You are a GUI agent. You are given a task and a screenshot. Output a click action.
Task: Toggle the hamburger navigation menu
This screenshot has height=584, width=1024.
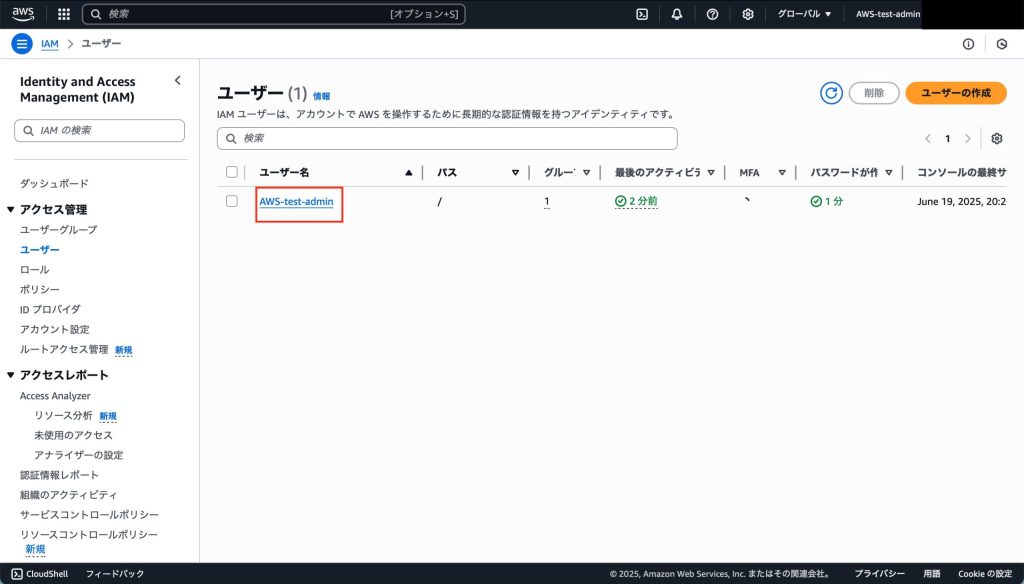[x=22, y=44]
